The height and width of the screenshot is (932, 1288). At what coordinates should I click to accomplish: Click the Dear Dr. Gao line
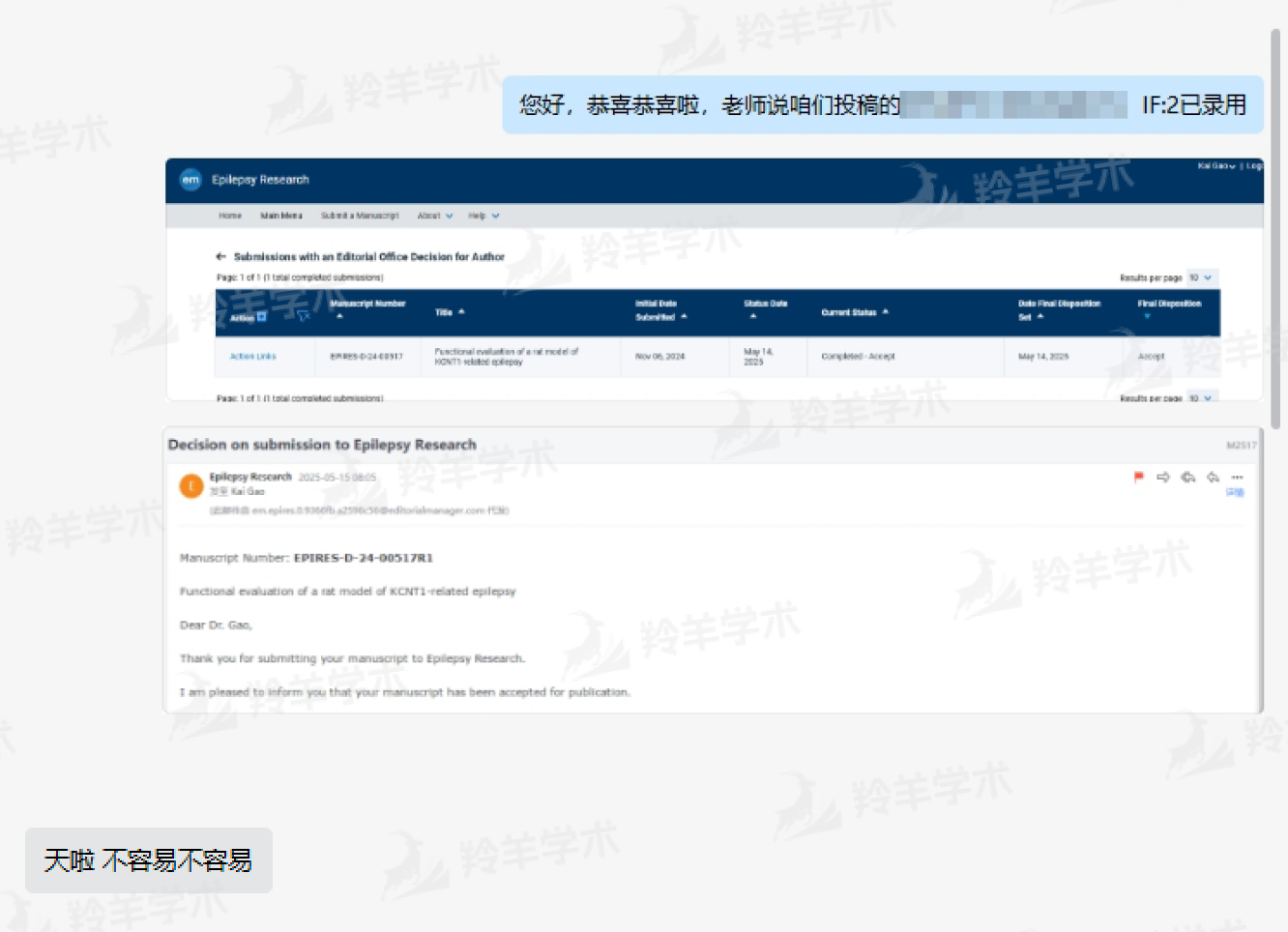tap(216, 626)
